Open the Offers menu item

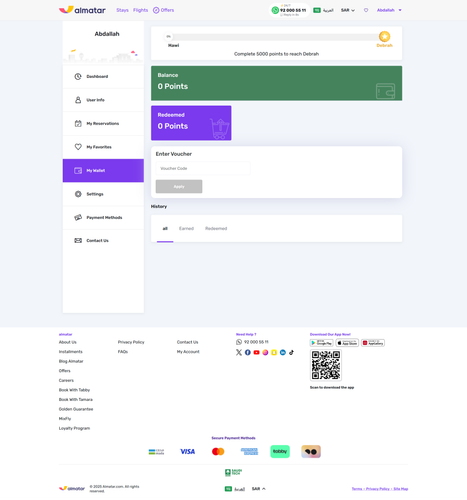[x=167, y=10]
